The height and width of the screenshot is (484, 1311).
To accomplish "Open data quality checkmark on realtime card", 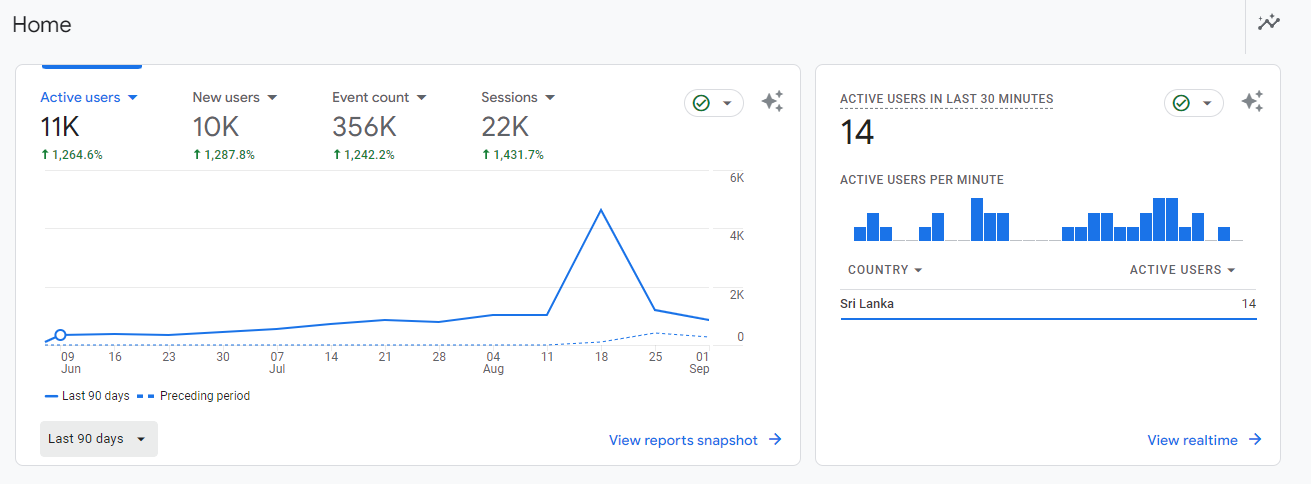I will coord(1194,103).
